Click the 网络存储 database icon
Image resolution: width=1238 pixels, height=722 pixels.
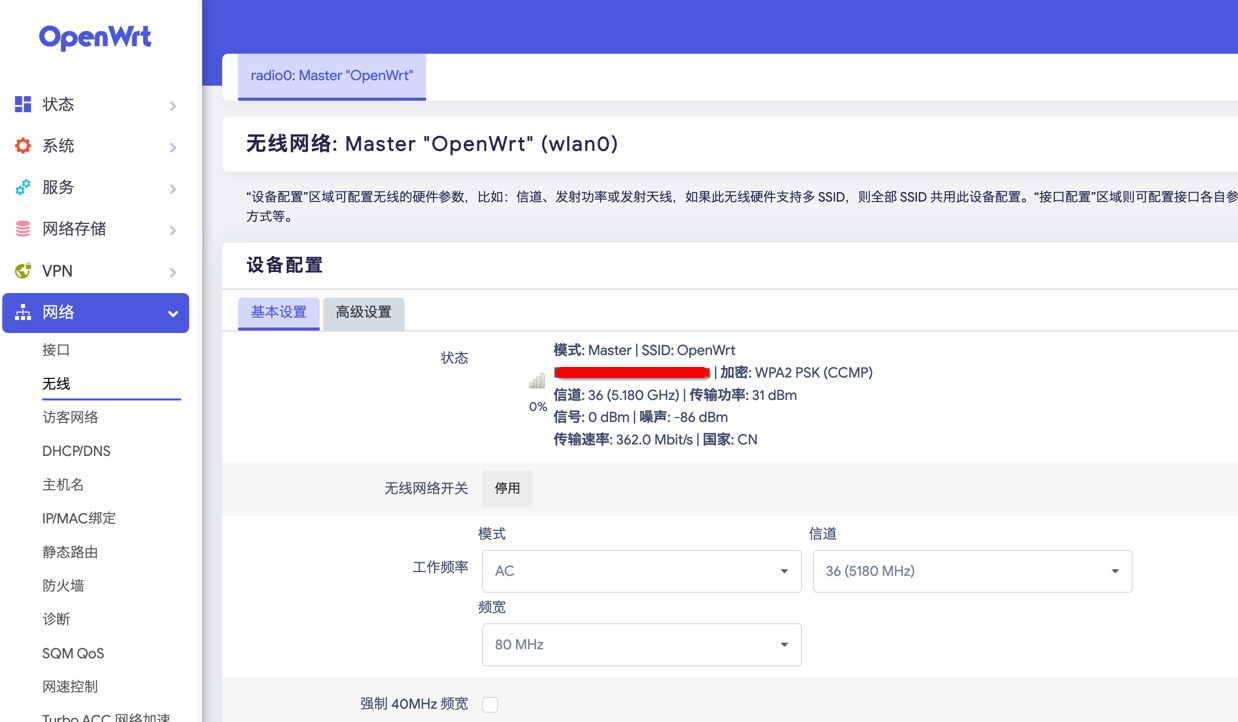(23, 229)
